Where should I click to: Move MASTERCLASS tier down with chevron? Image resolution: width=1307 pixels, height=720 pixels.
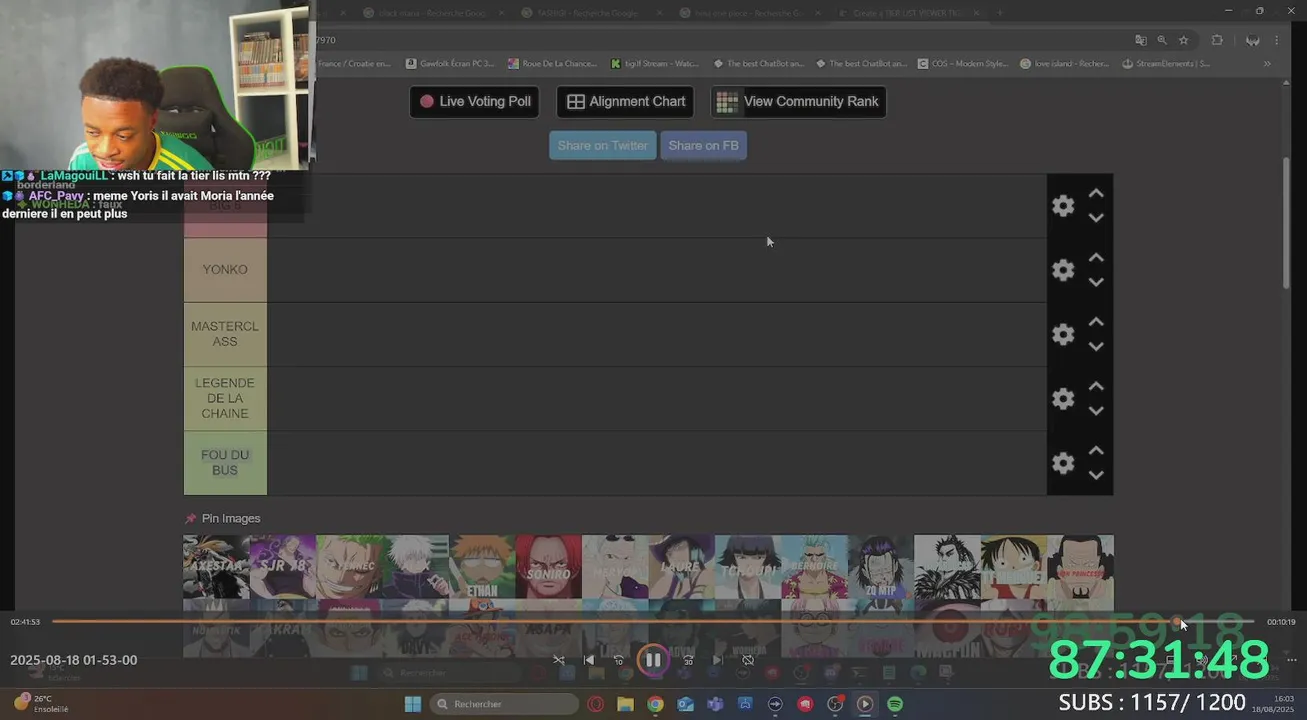pyautogui.click(x=1096, y=346)
